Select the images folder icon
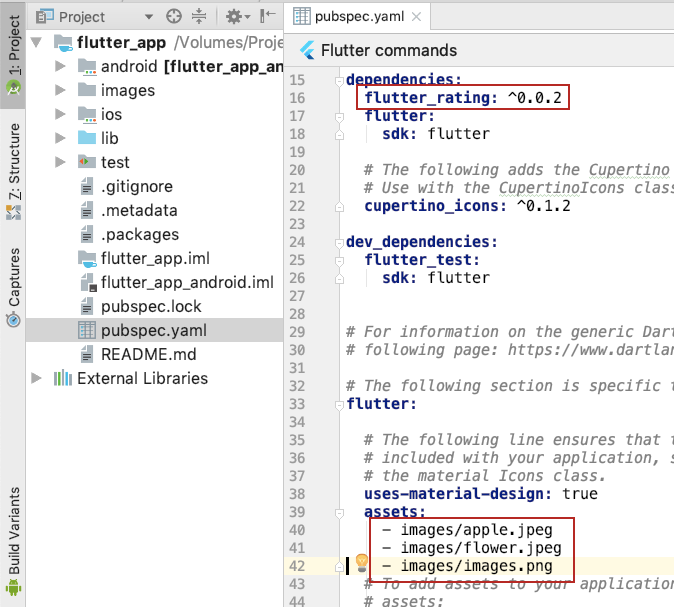Screen dimensions: 674x607 click(87, 90)
